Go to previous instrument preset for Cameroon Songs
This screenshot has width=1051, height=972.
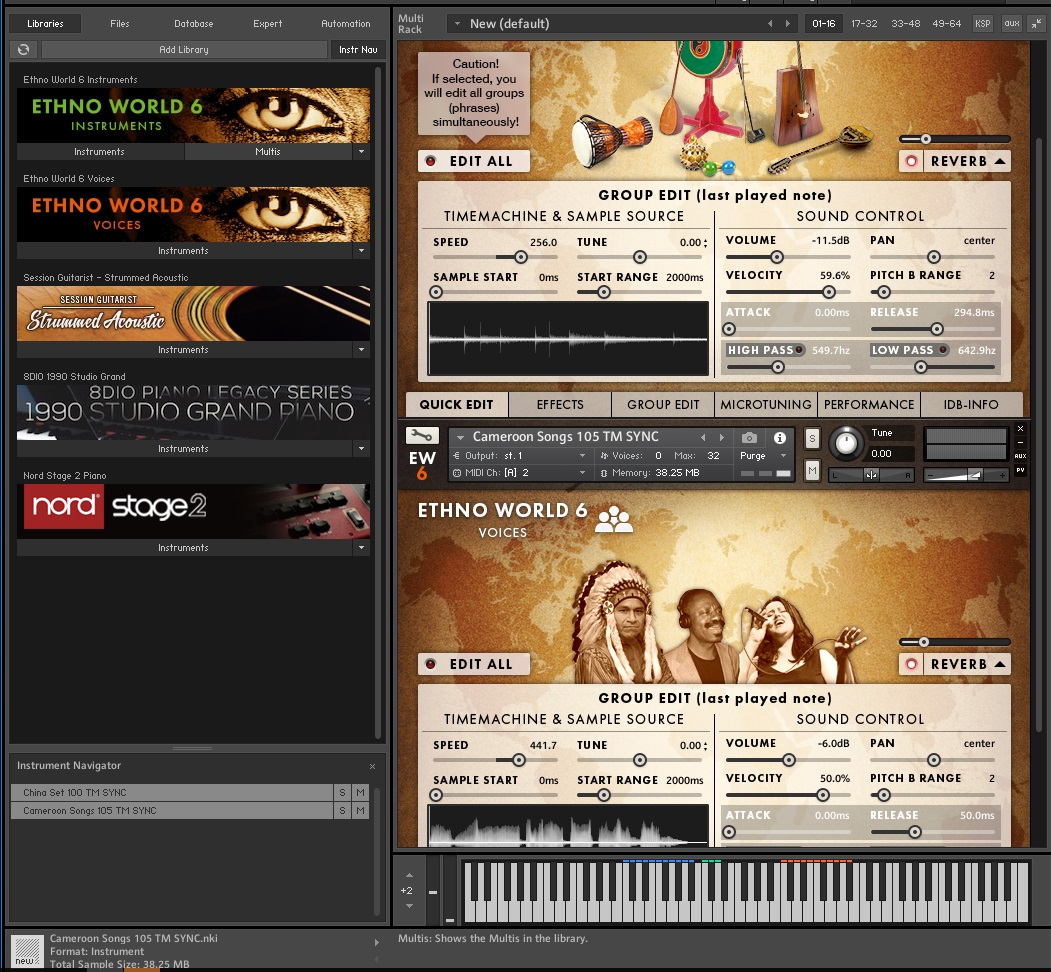703,438
